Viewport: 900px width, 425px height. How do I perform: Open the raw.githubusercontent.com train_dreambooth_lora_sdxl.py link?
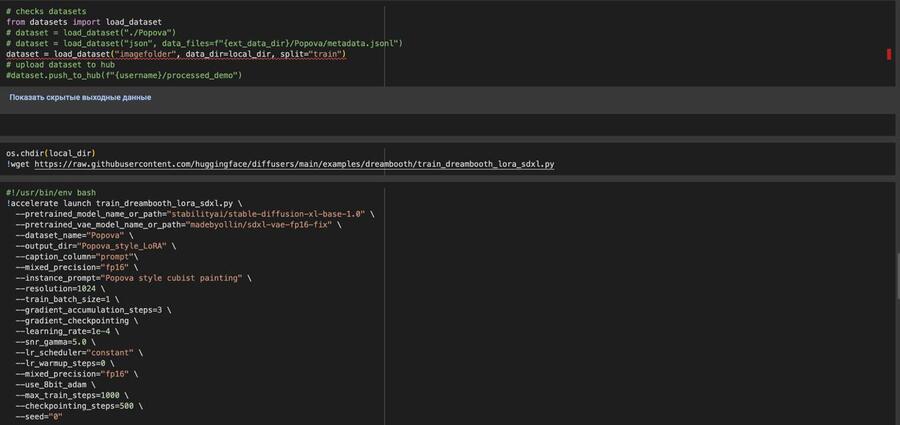click(294, 164)
